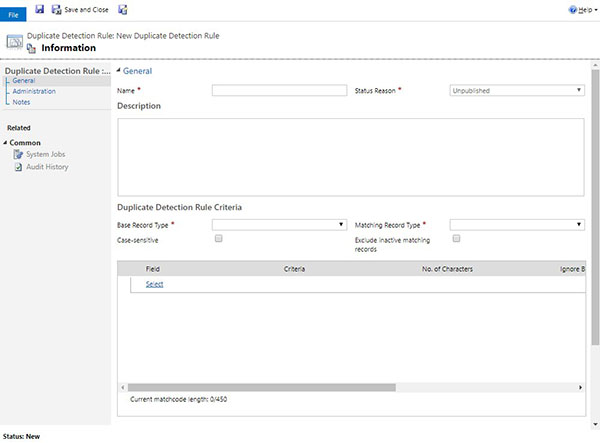Viewport: 600px width, 443px height.
Task: Open the Status Reason dropdown
Action: click(x=516, y=90)
